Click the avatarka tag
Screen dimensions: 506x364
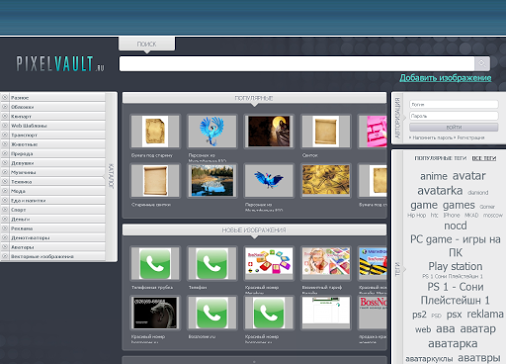tap(440, 191)
